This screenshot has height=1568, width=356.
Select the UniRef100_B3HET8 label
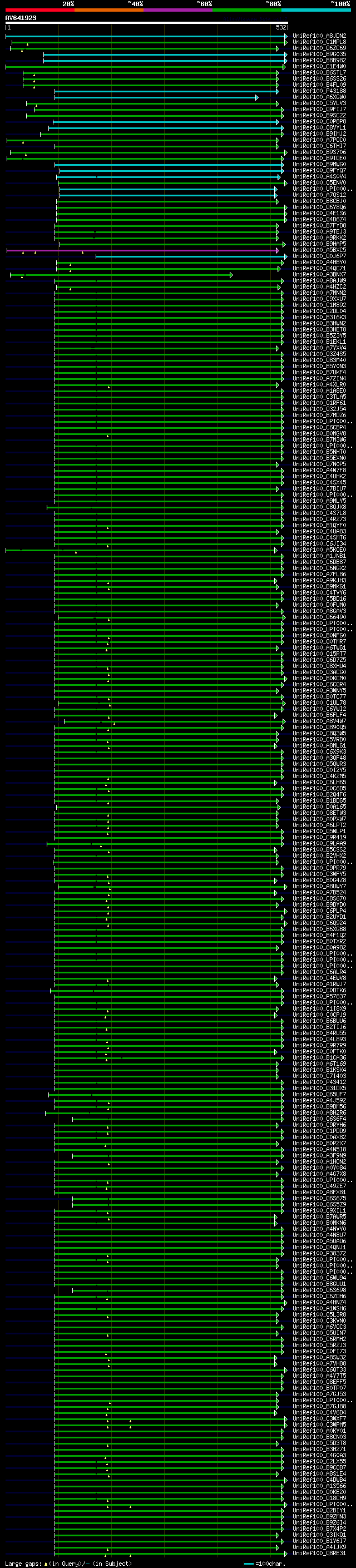click(x=319, y=329)
